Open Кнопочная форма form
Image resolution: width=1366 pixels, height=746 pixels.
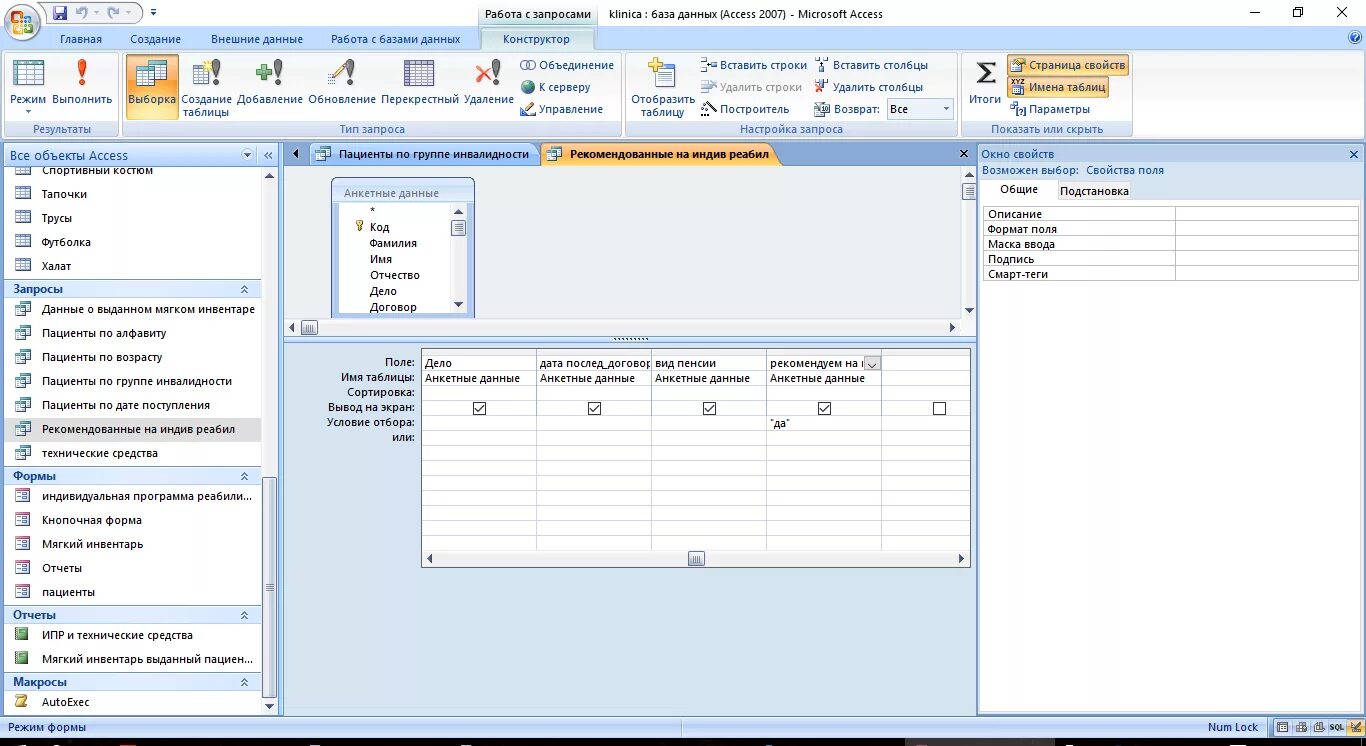click(x=92, y=520)
